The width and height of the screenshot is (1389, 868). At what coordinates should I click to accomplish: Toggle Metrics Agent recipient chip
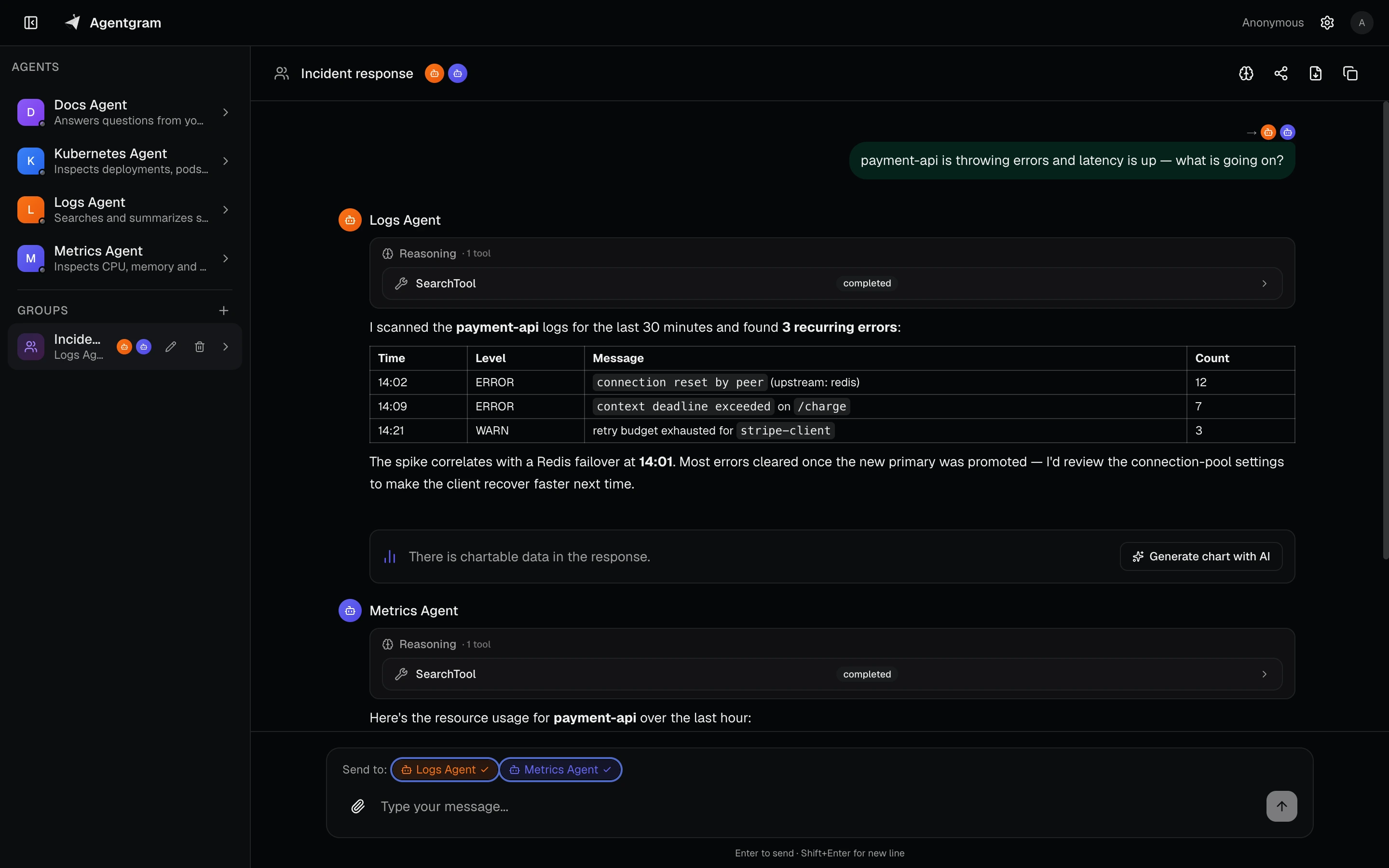pyautogui.click(x=560, y=770)
